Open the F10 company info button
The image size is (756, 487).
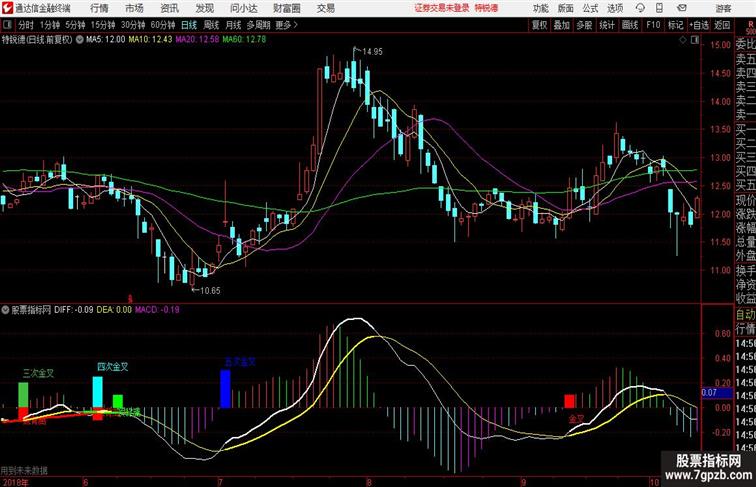(x=653, y=25)
